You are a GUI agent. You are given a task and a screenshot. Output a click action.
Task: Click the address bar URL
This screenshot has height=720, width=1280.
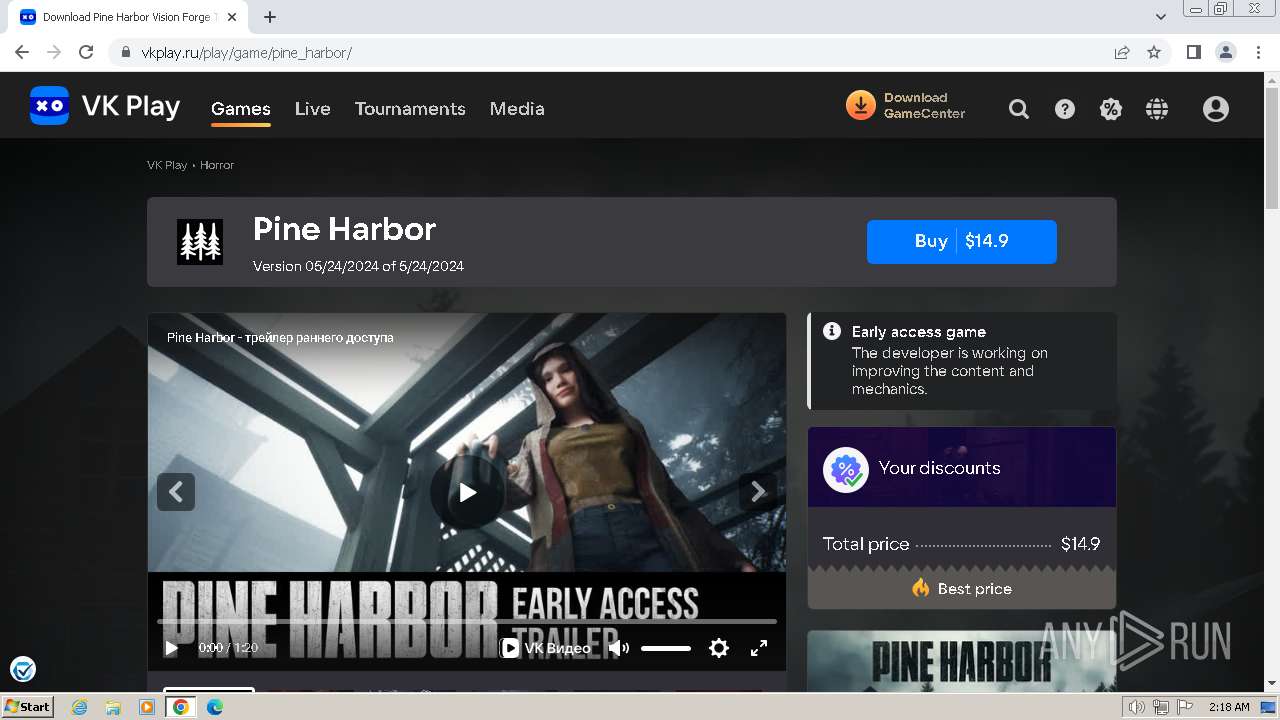246,53
